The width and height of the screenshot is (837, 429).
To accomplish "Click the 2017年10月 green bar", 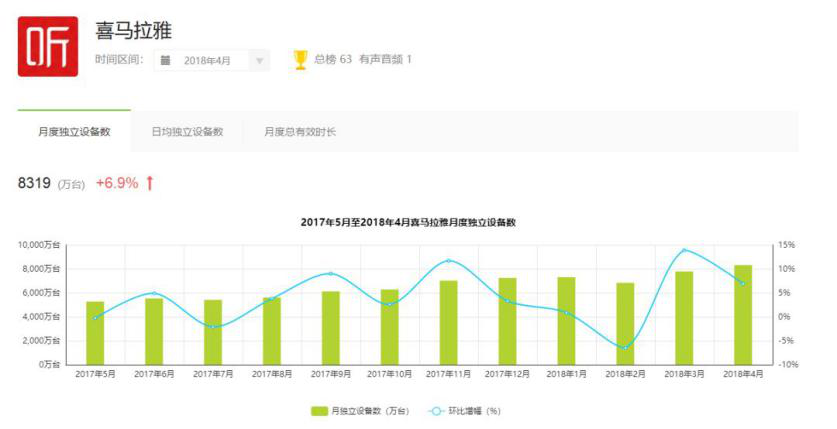I will [390, 327].
